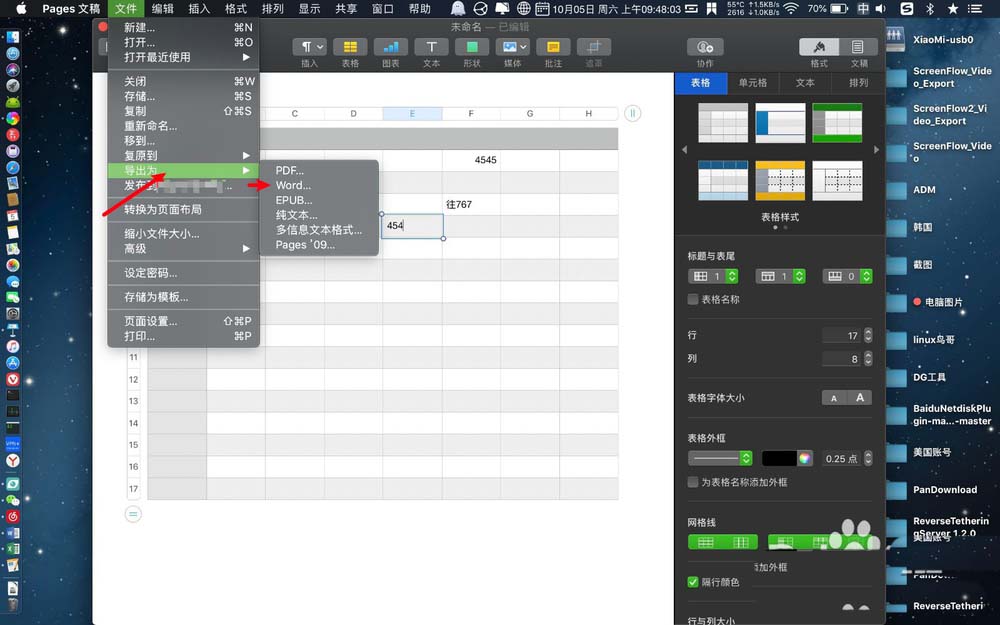1000x625 pixels.
Task: Switch to the 单元格 tab
Action: tap(752, 83)
